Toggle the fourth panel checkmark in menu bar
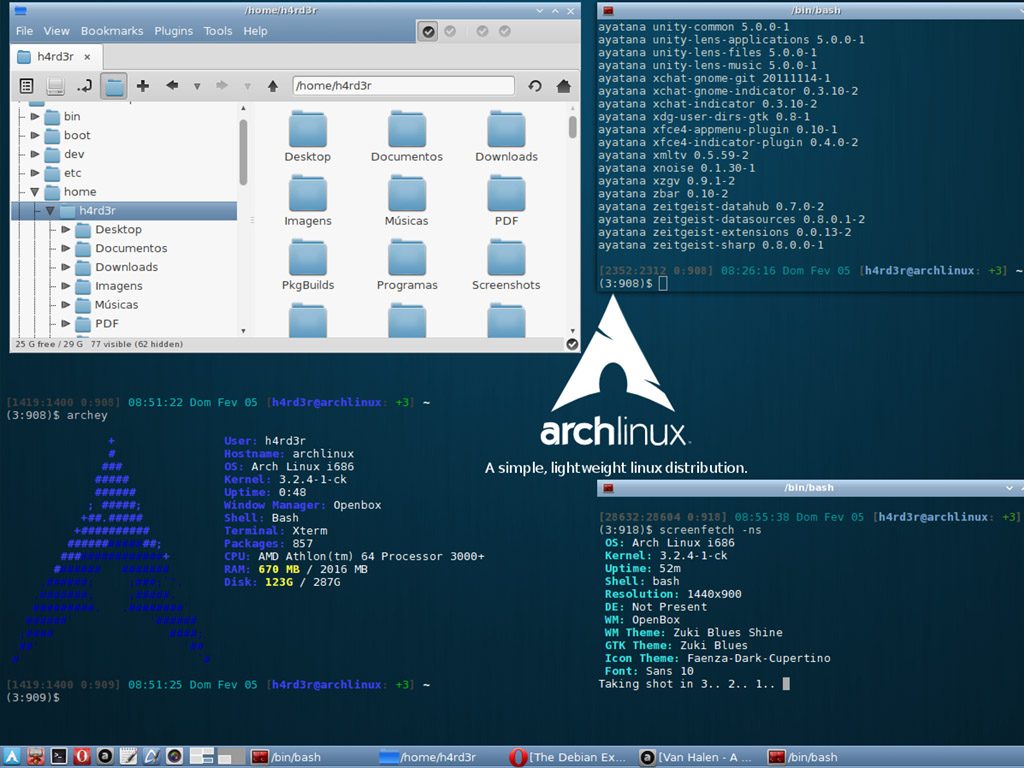This screenshot has width=1024, height=768. [x=505, y=32]
